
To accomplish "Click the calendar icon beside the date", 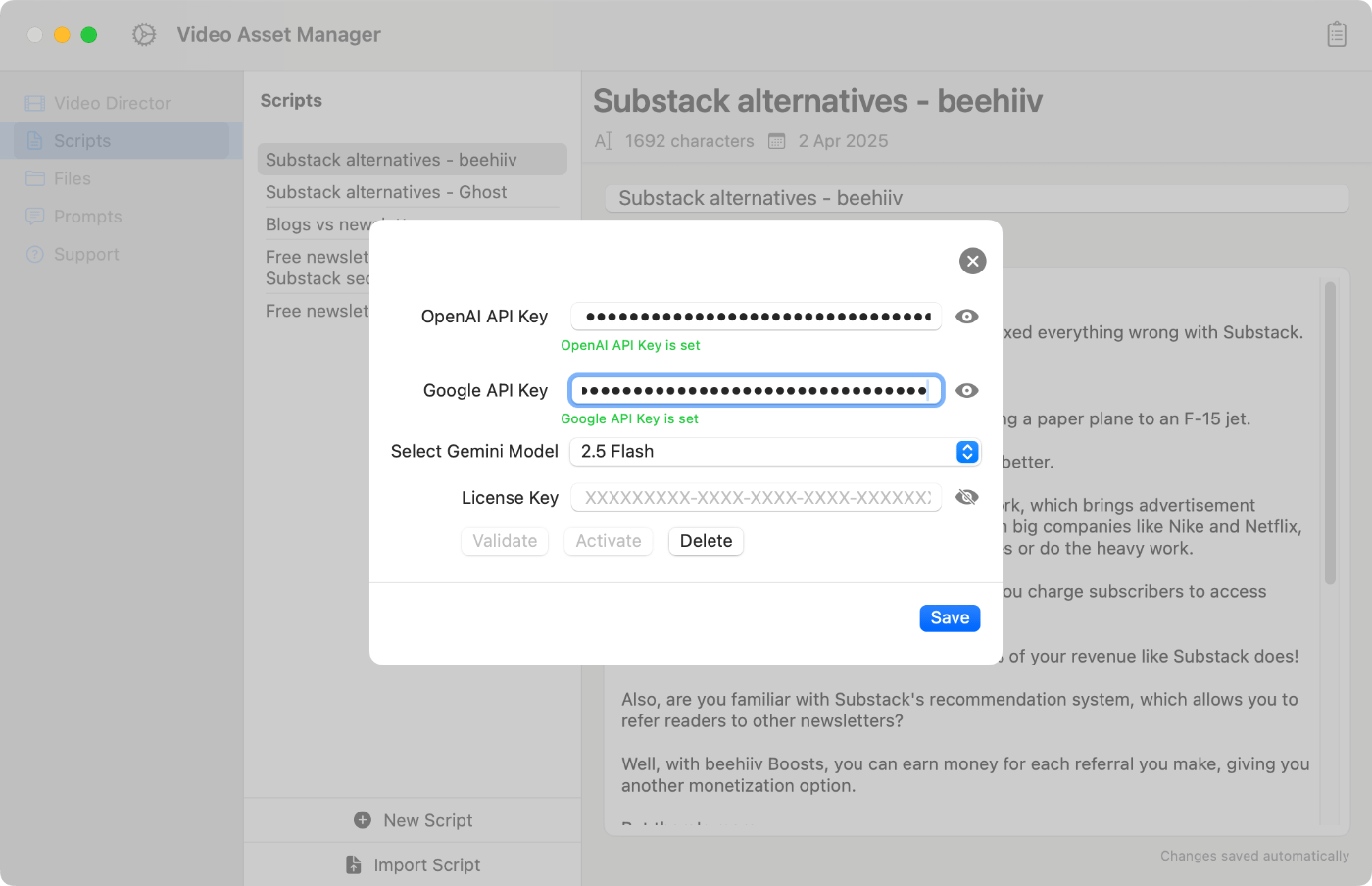I will point(777,140).
